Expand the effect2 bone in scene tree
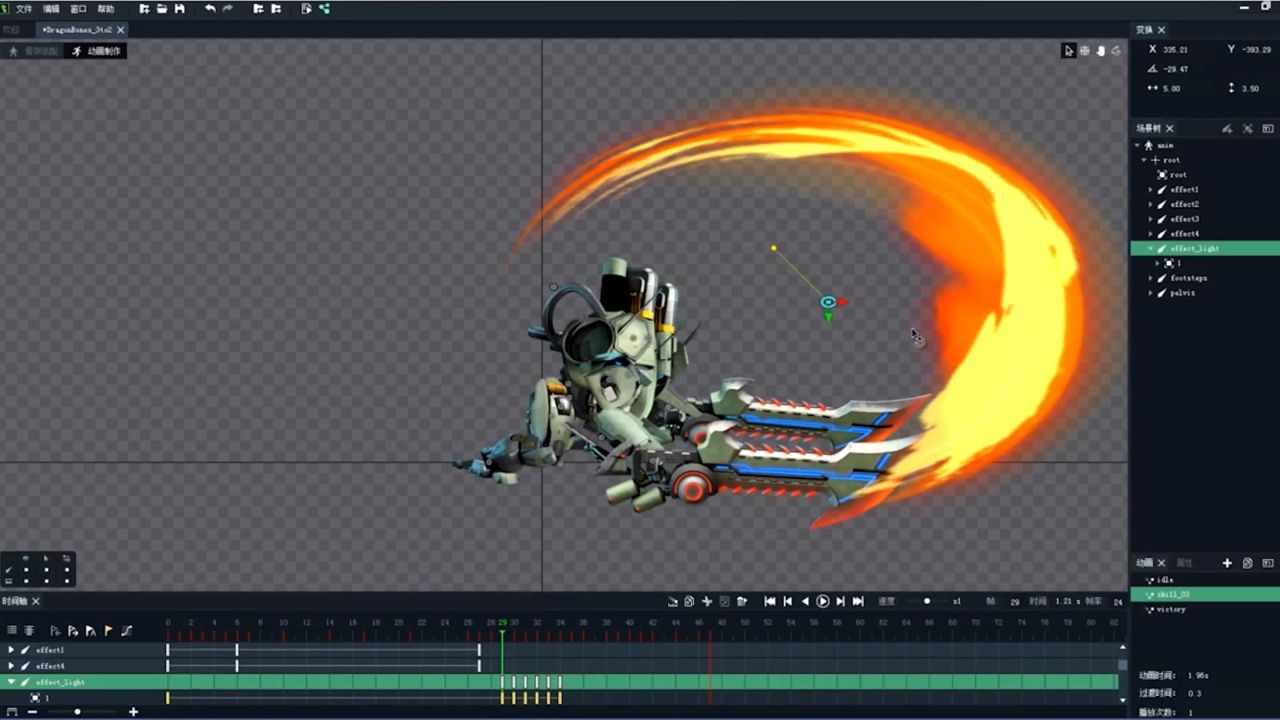The height and width of the screenshot is (720, 1280). pos(1150,204)
